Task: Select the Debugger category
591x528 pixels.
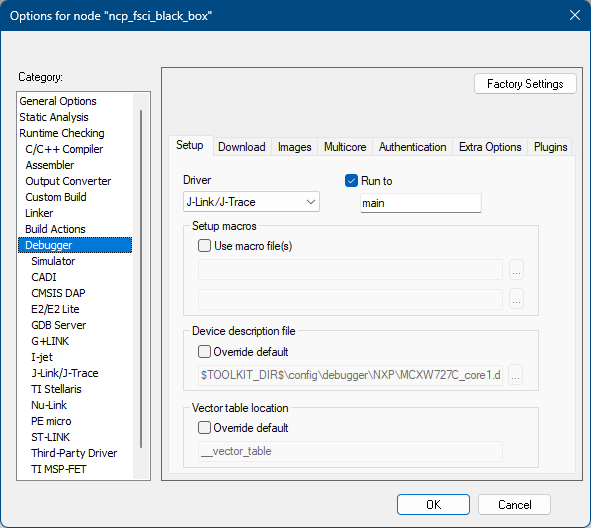Action: pos(75,245)
